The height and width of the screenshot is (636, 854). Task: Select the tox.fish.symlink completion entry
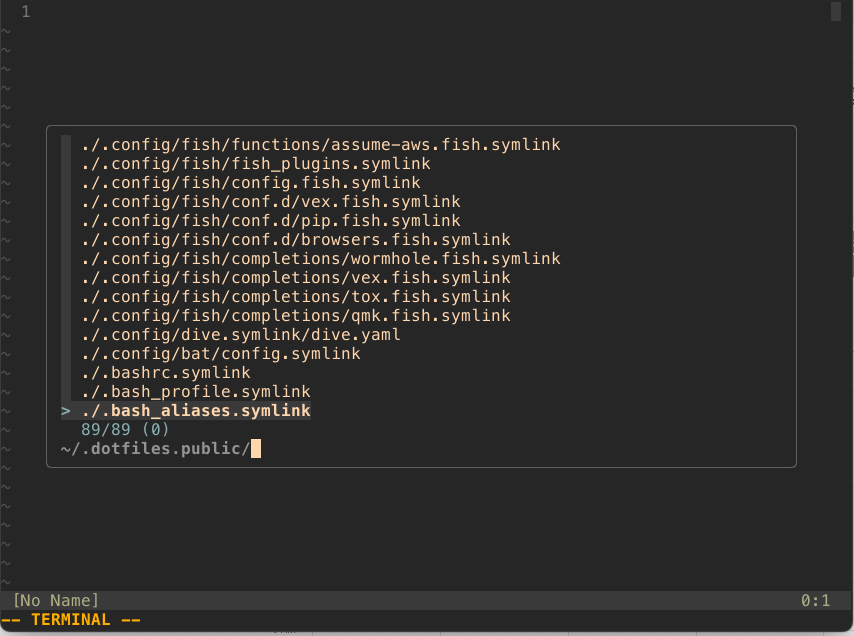(294, 296)
